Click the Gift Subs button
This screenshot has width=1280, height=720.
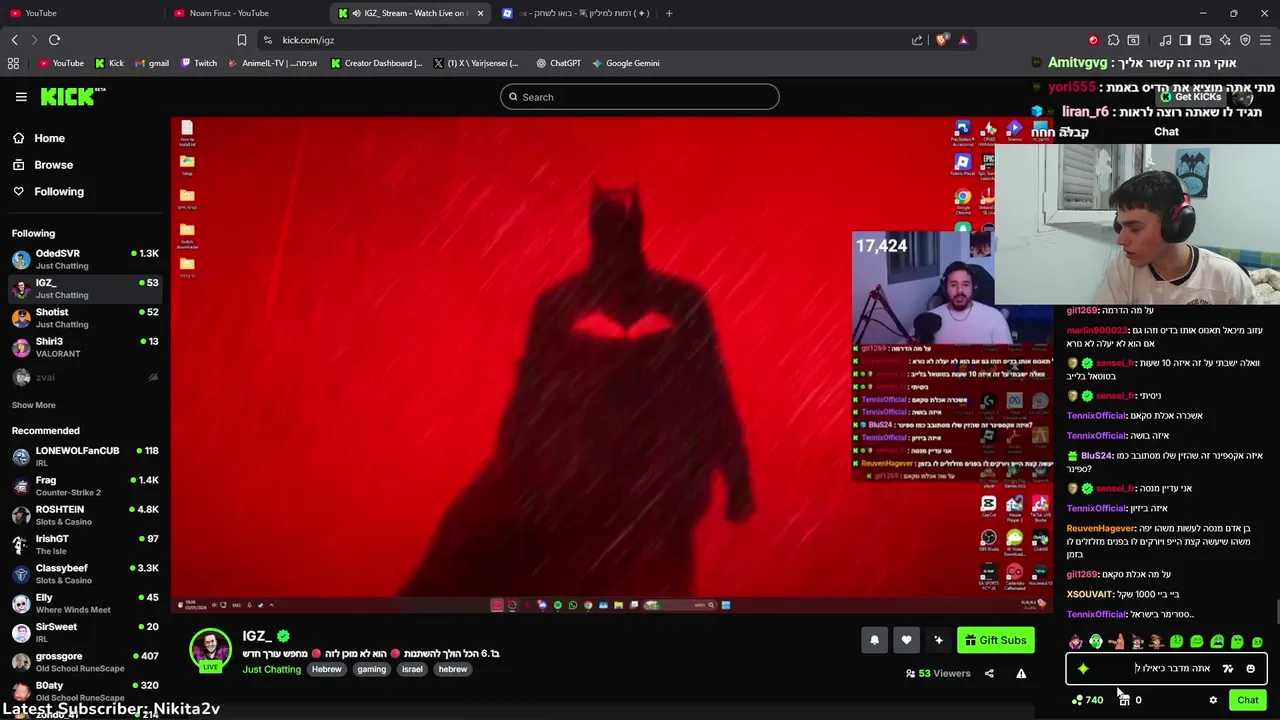click(995, 640)
